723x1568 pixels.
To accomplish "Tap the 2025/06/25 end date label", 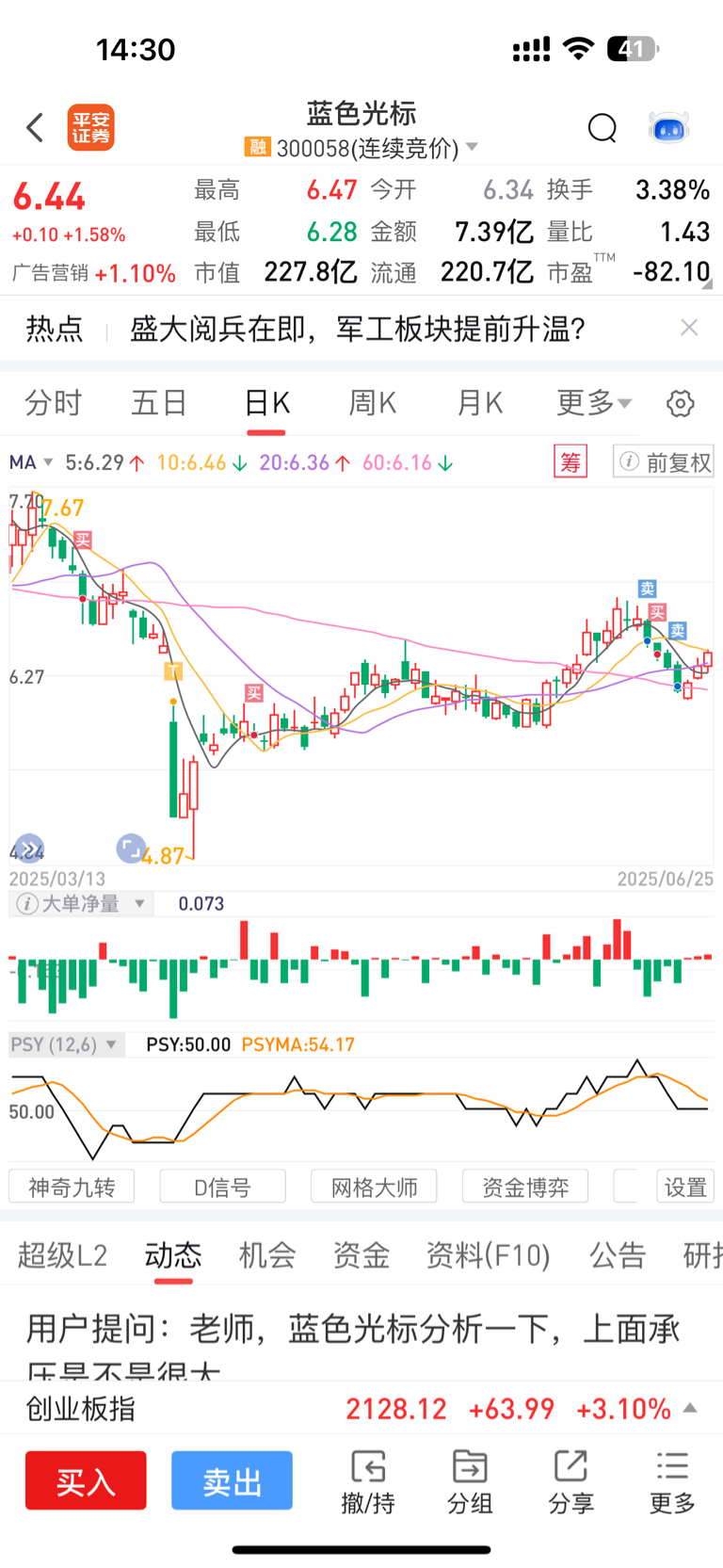I will (665, 879).
